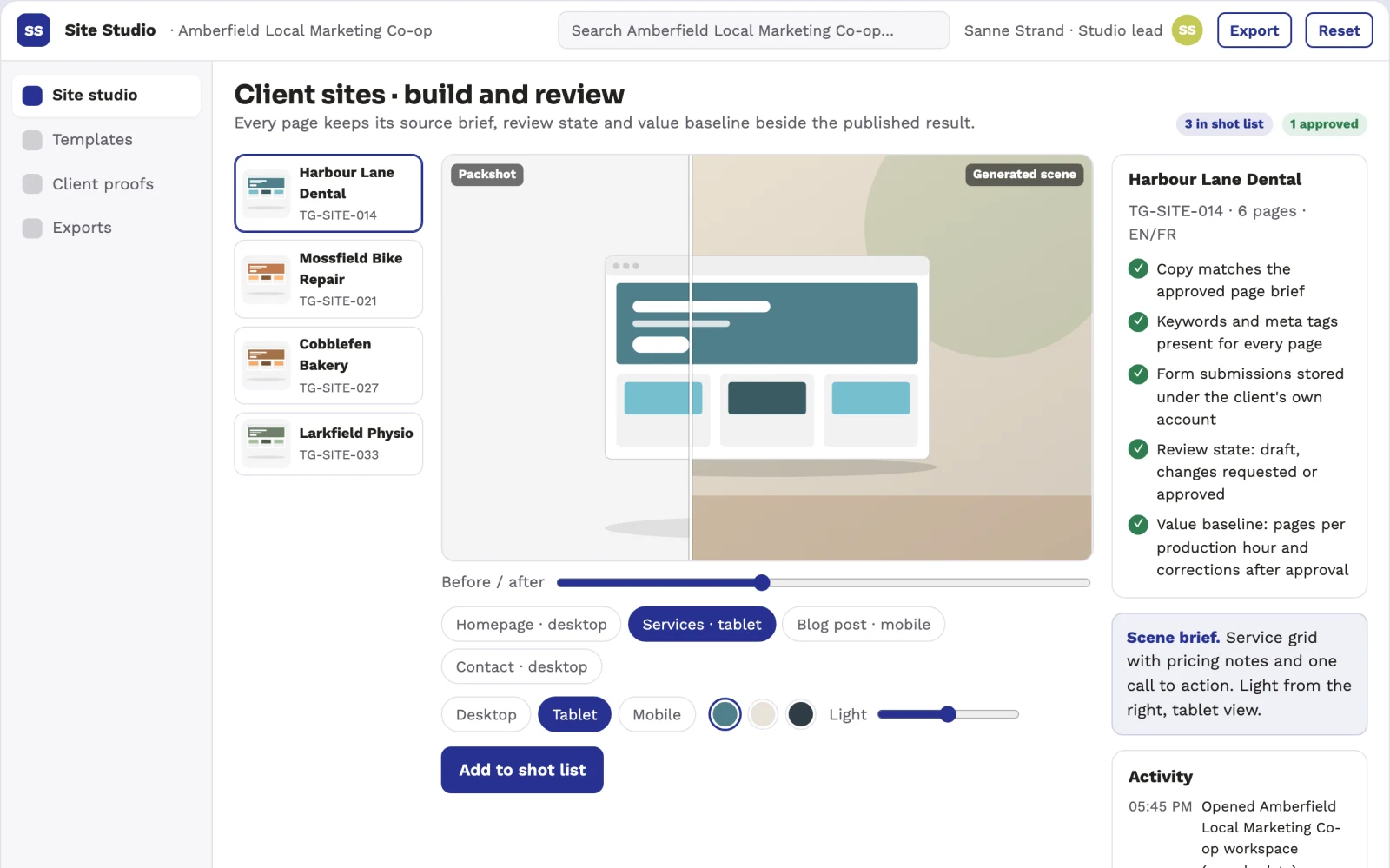Select the Larkfield Physio site thumbnail
Screen dimensions: 1390x868
(266, 443)
